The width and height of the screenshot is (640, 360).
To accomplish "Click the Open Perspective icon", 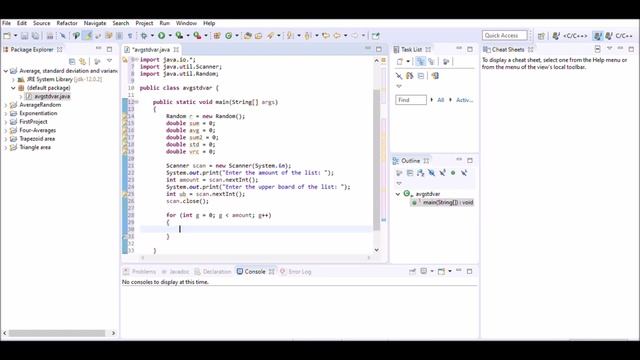I will [x=541, y=36].
